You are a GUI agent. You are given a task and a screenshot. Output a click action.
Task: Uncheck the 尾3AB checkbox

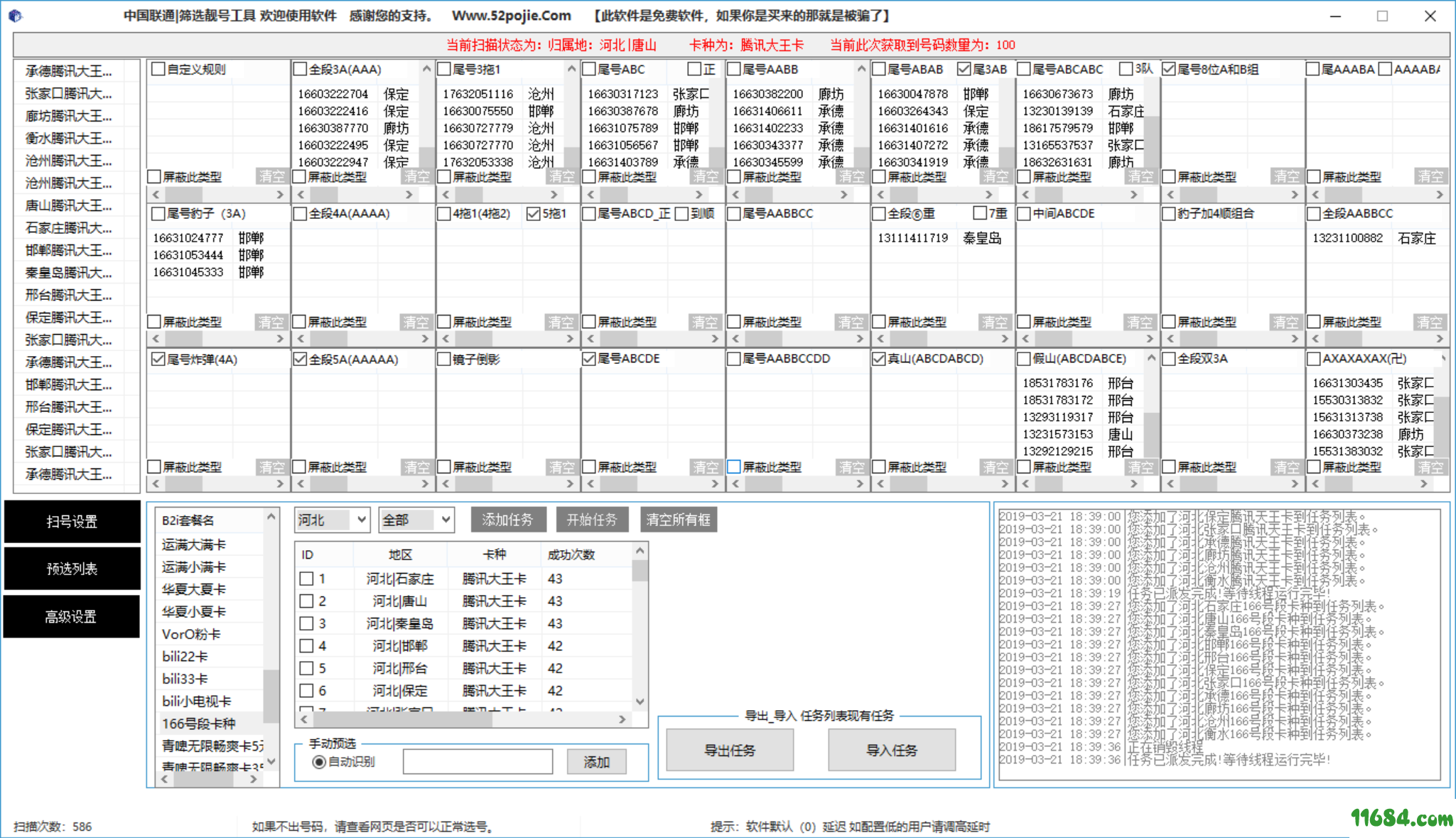(964, 69)
